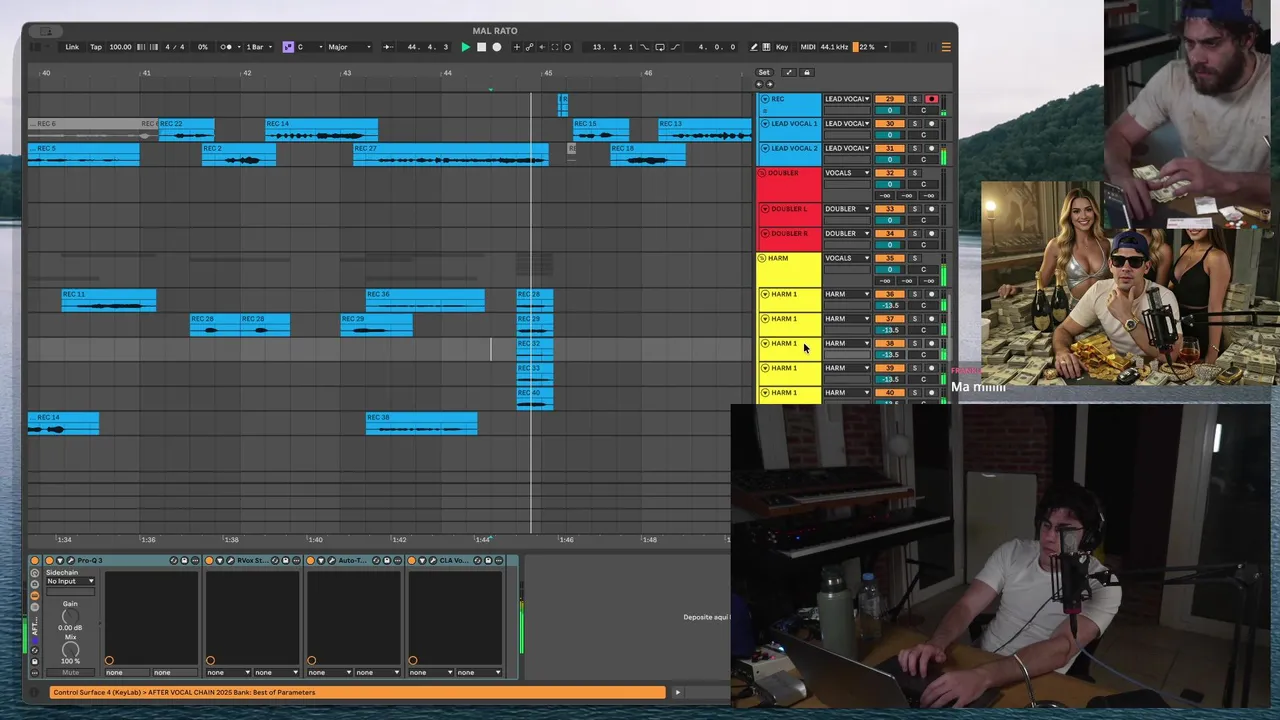Screen dimensions: 1280x720
Task: Toggle the purple scale mode icon
Action: (x=288, y=47)
